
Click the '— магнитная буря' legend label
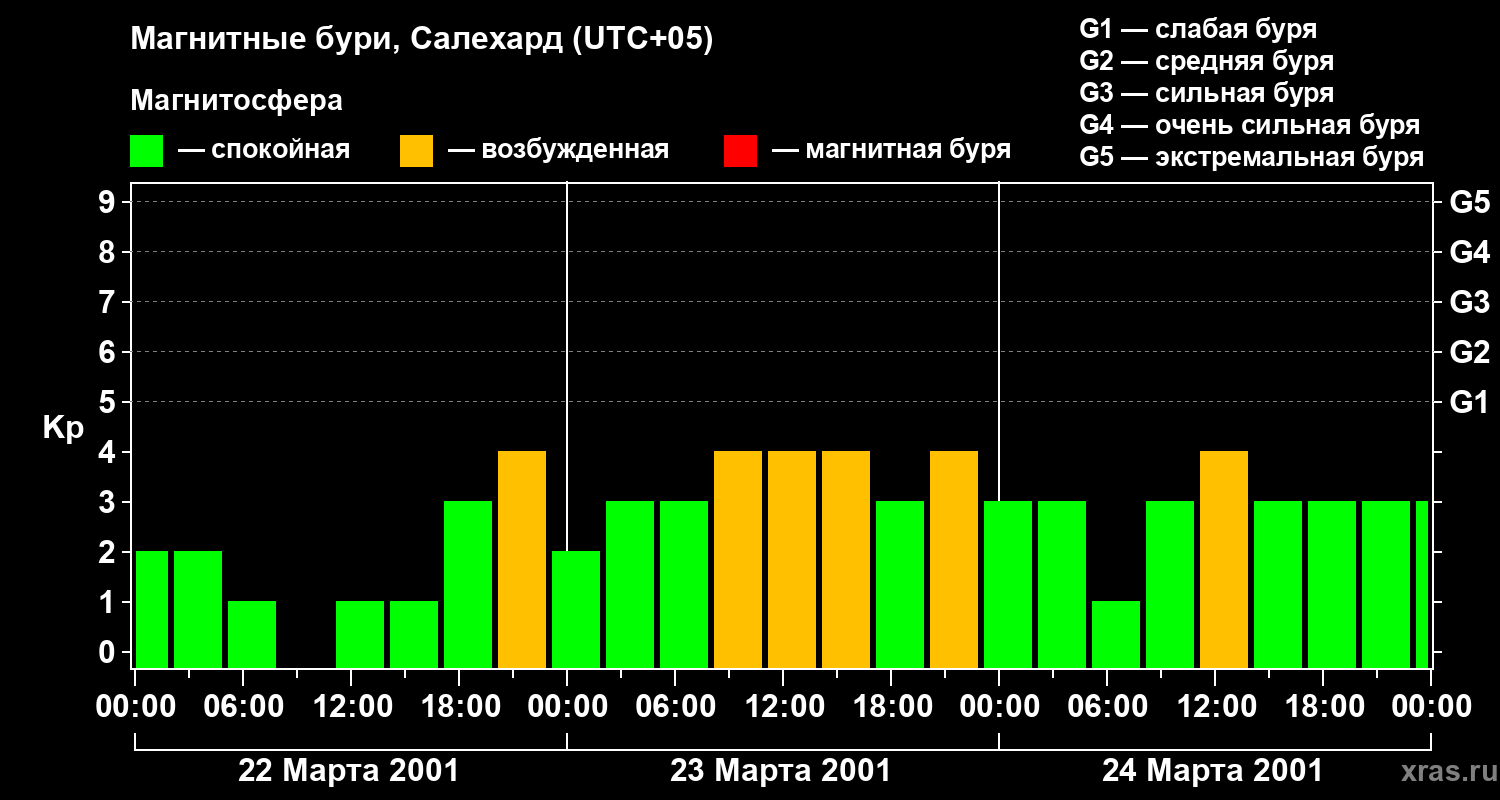(x=892, y=150)
